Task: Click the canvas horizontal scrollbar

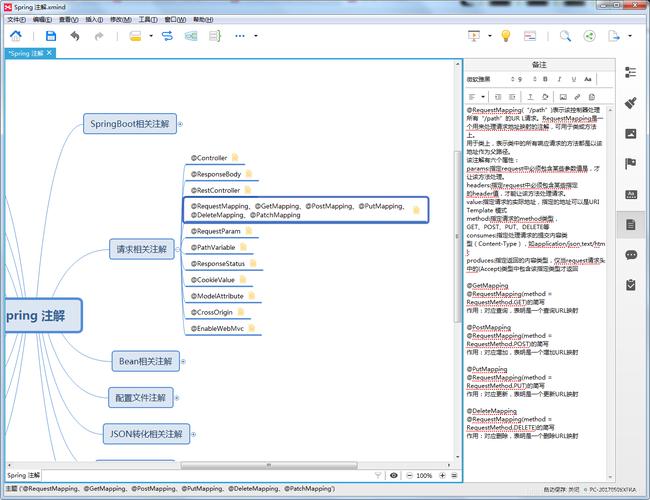Action: (x=269, y=465)
